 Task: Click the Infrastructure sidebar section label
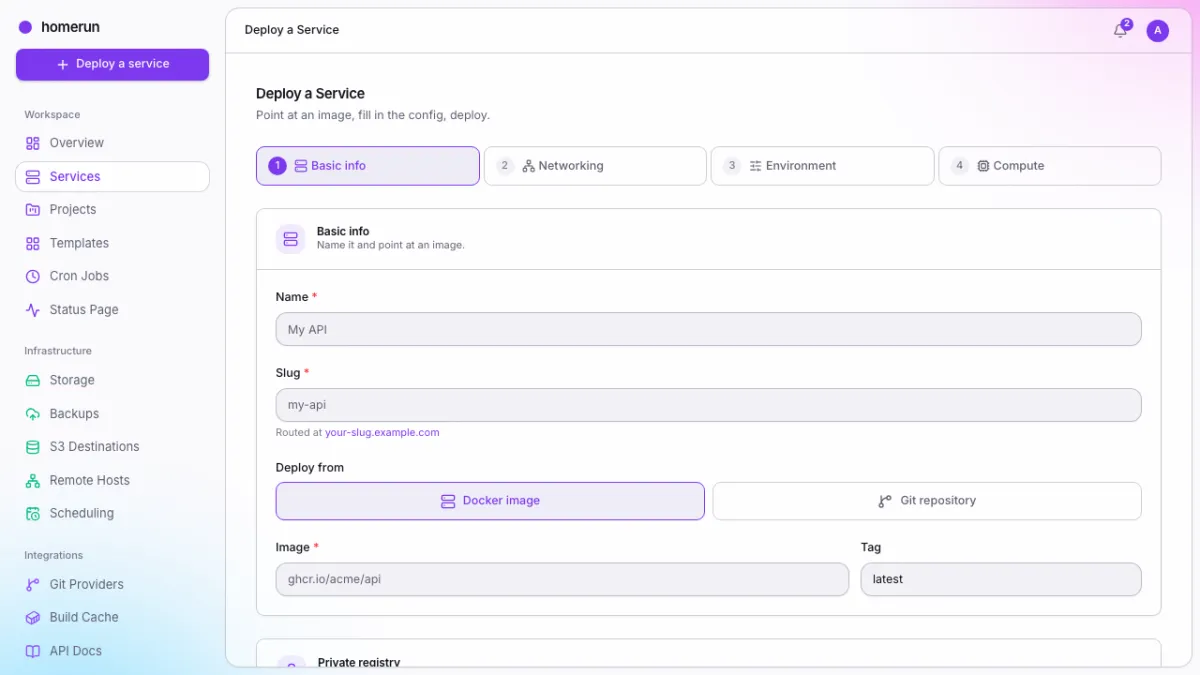(x=58, y=351)
